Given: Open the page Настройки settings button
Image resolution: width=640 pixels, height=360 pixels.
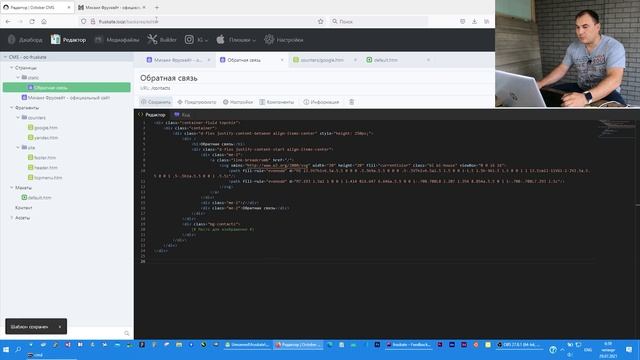Looking at the screenshot, I should [x=238, y=102].
